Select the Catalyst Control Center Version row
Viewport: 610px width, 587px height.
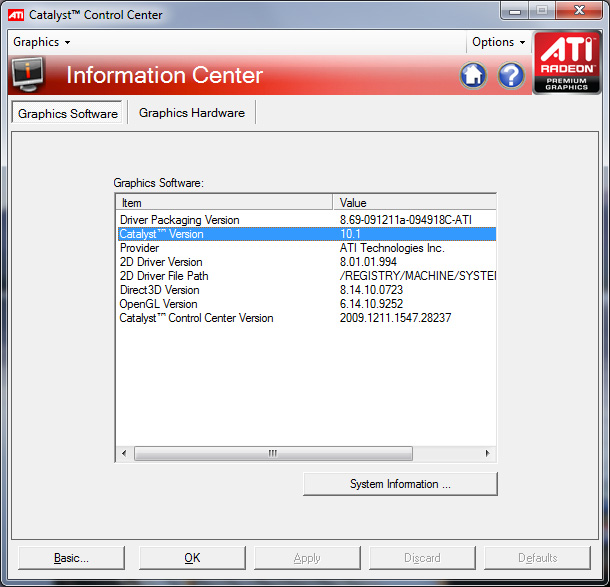click(307, 318)
